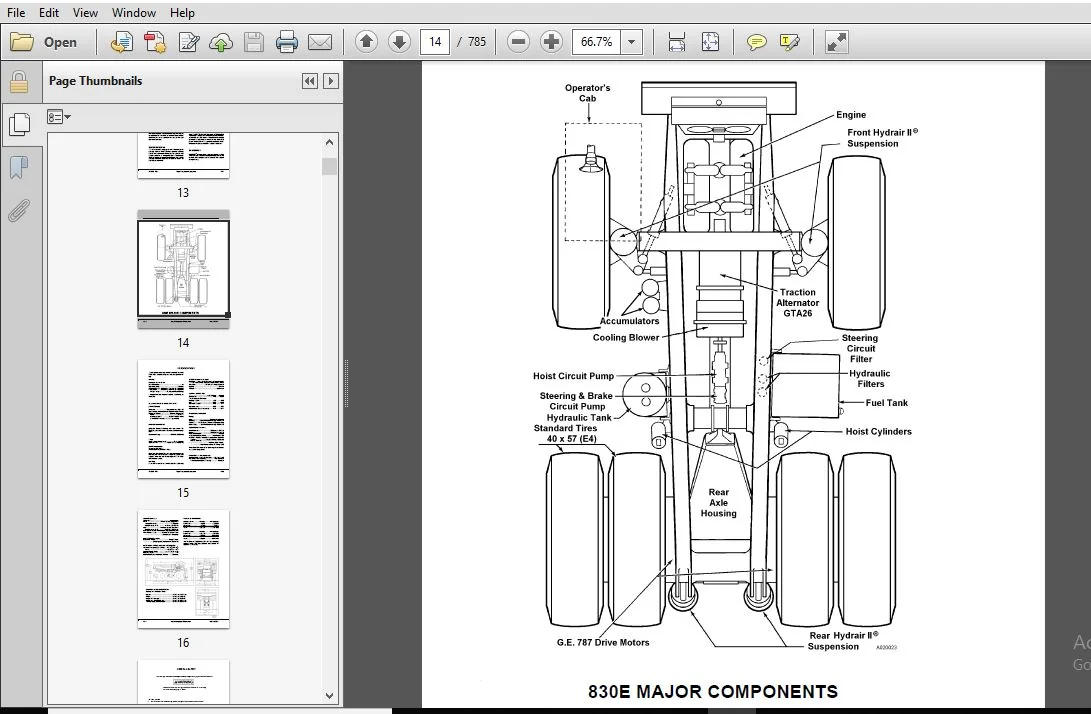Image resolution: width=1091 pixels, height=714 pixels.
Task: Click the thumbnail scrollbar down arrow
Action: pos(330,695)
